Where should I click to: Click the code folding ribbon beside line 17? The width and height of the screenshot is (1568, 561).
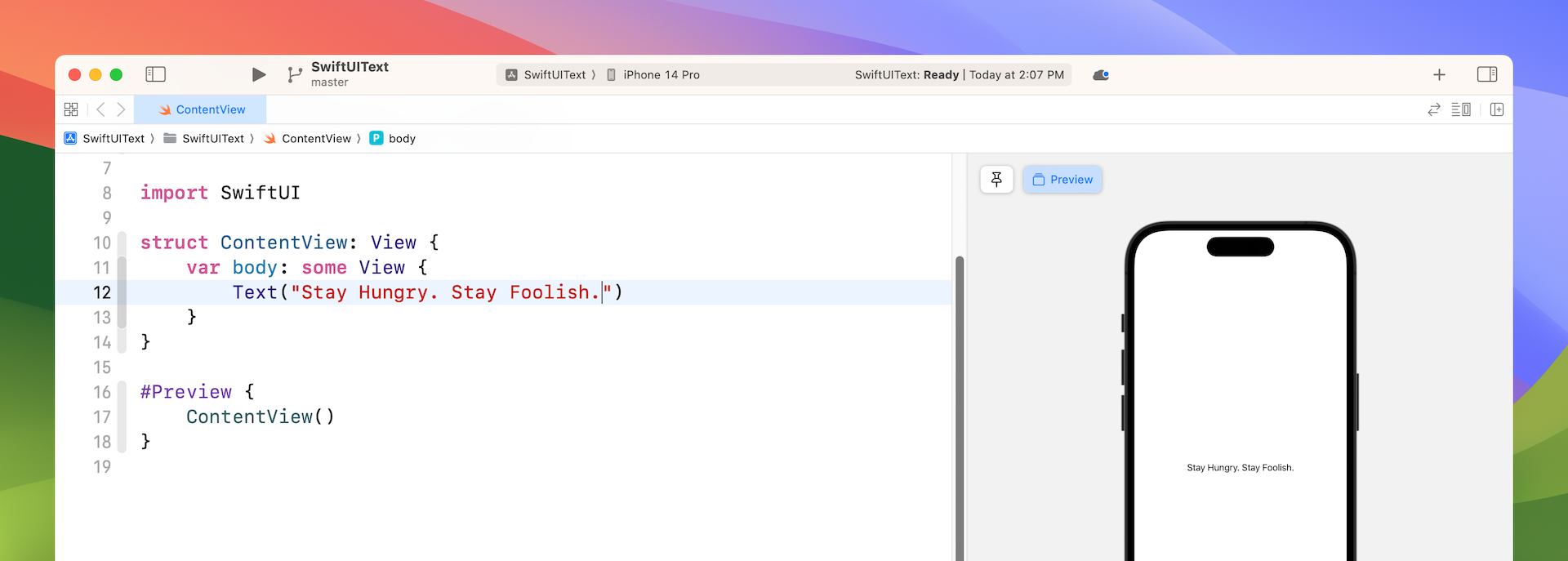point(122,417)
